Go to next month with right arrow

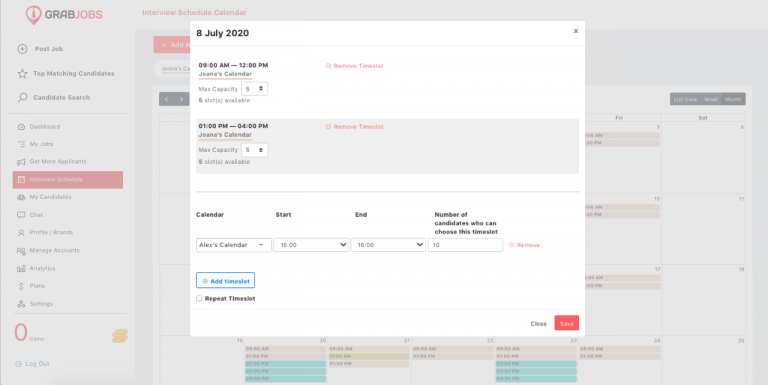click(x=182, y=99)
